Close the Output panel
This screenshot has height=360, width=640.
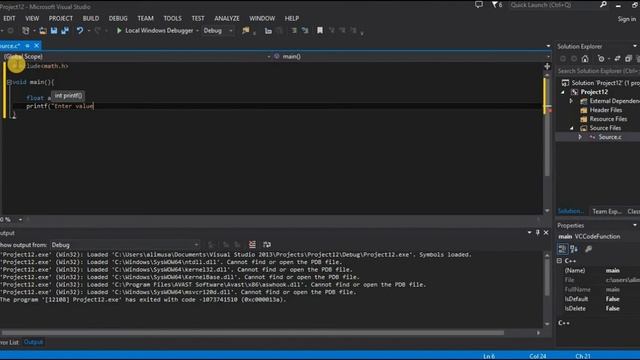click(x=546, y=232)
